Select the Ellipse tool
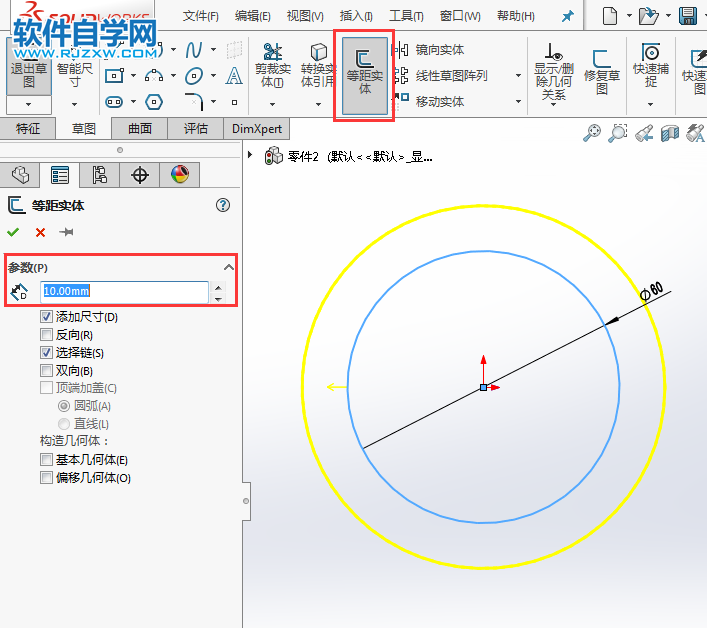 (194, 76)
